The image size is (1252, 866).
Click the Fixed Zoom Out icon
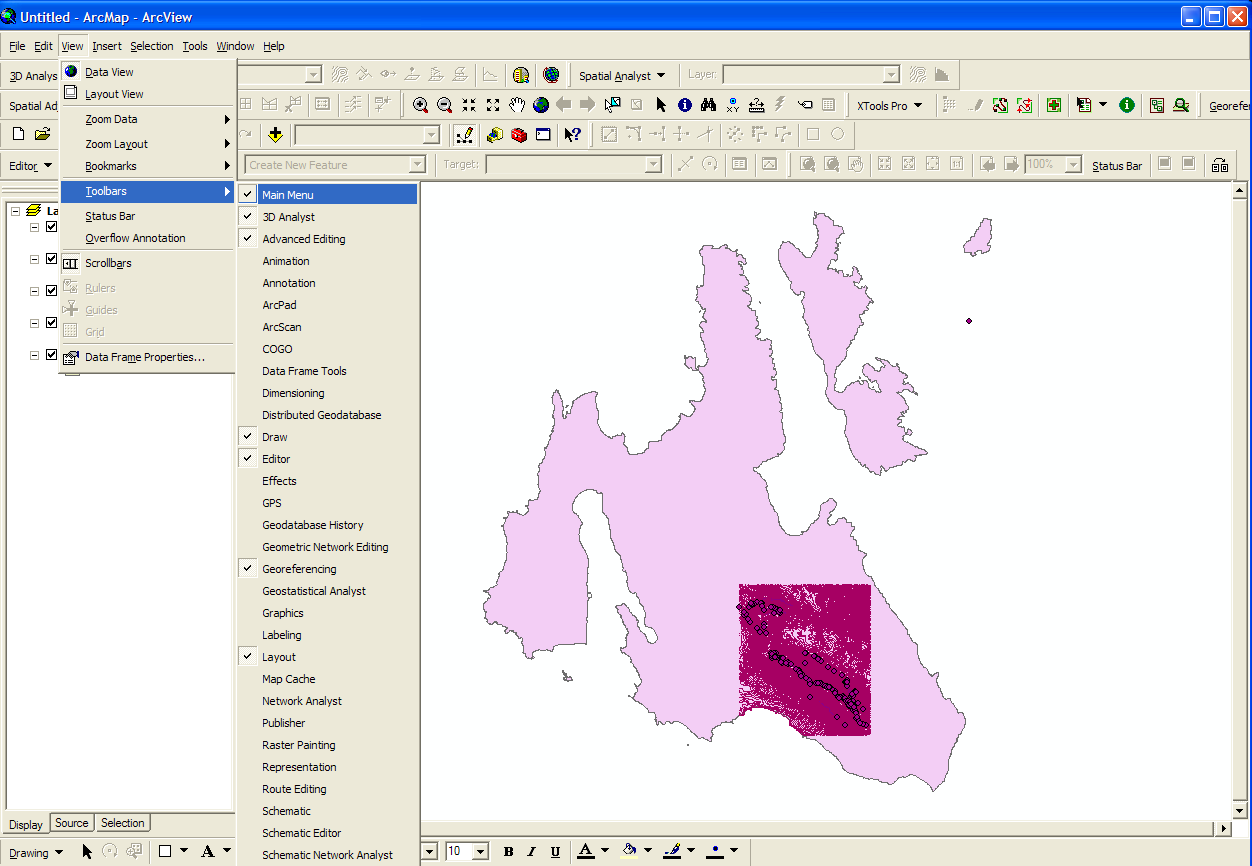(x=493, y=105)
